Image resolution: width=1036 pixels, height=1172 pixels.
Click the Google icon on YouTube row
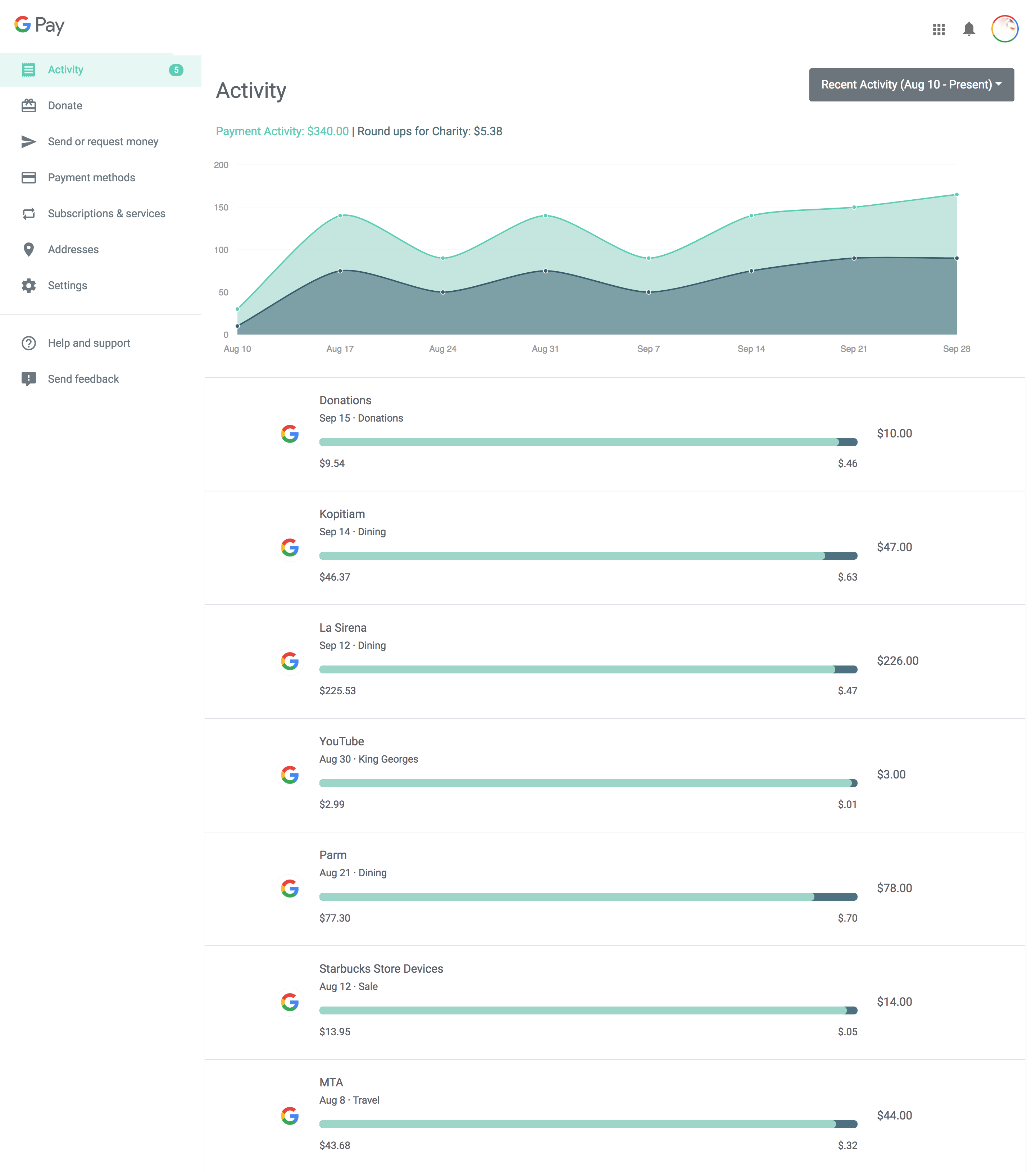coord(290,774)
